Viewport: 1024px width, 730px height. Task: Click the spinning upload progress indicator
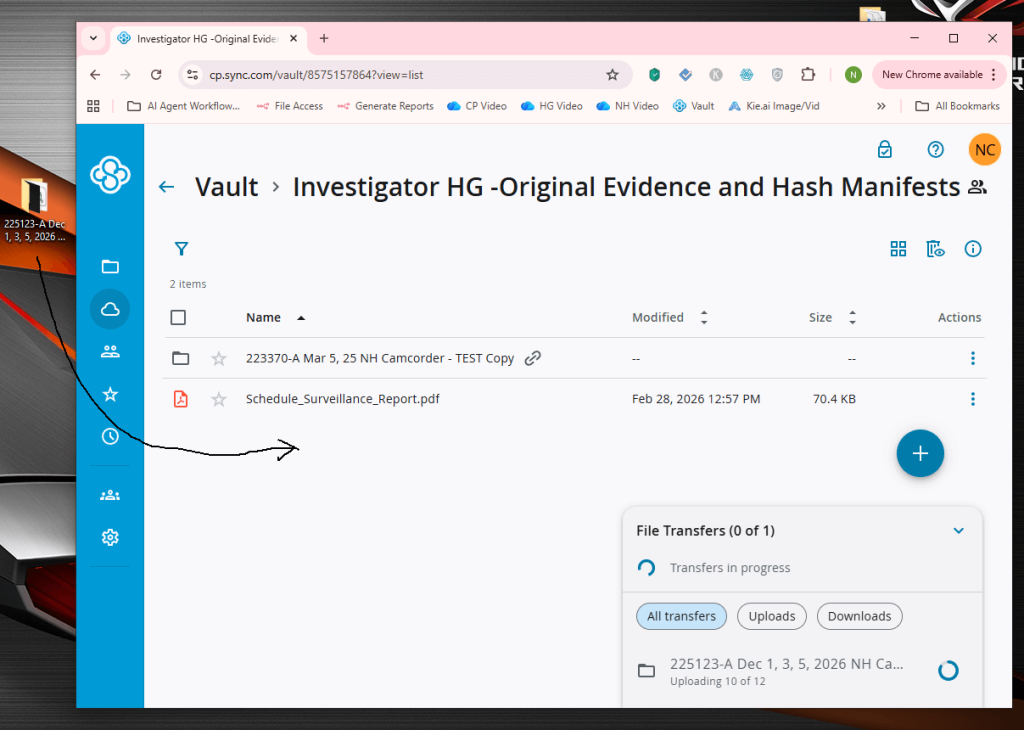pyautogui.click(x=947, y=670)
